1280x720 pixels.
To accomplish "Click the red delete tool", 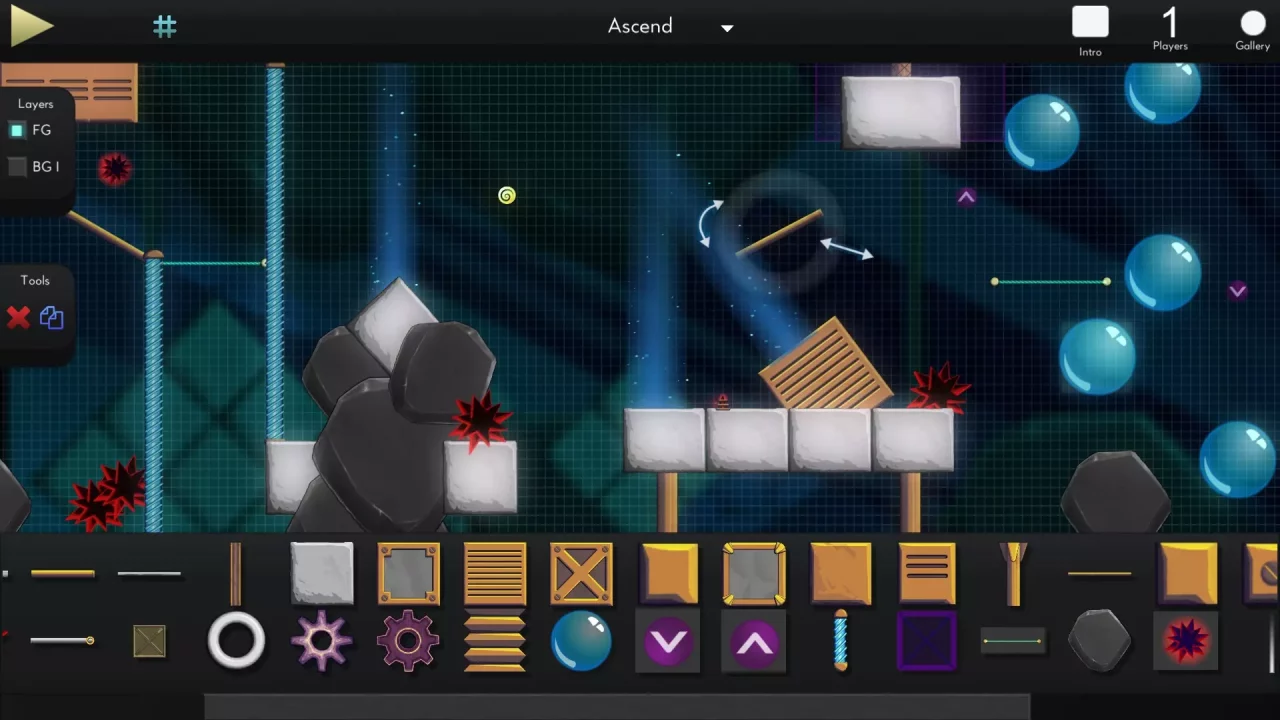I will [x=18, y=318].
